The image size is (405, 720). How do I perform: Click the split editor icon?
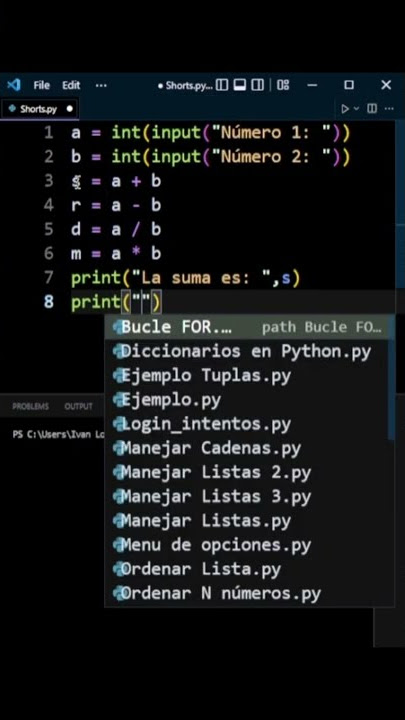click(372, 109)
